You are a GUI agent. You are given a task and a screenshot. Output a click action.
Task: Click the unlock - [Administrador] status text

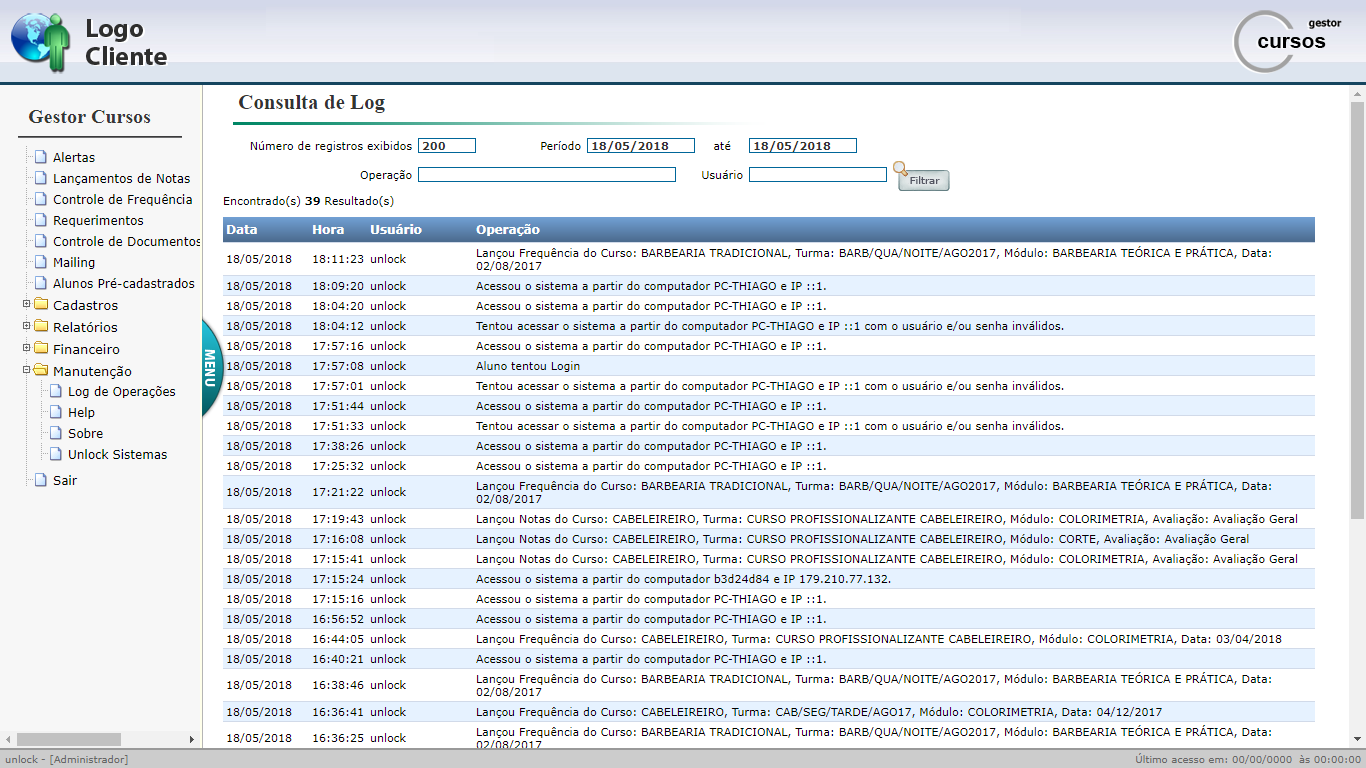[66, 760]
